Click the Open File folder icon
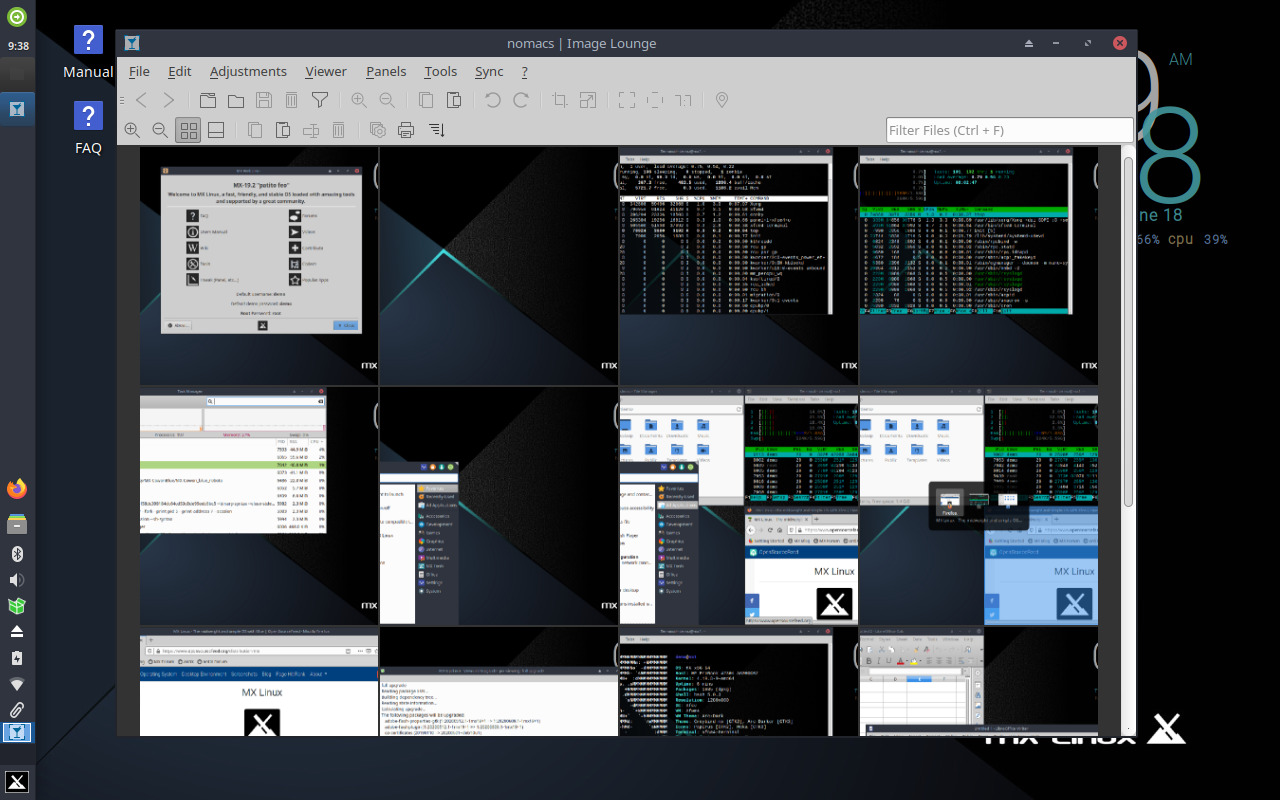Screen dimensions: 1280x800 (x=236, y=100)
